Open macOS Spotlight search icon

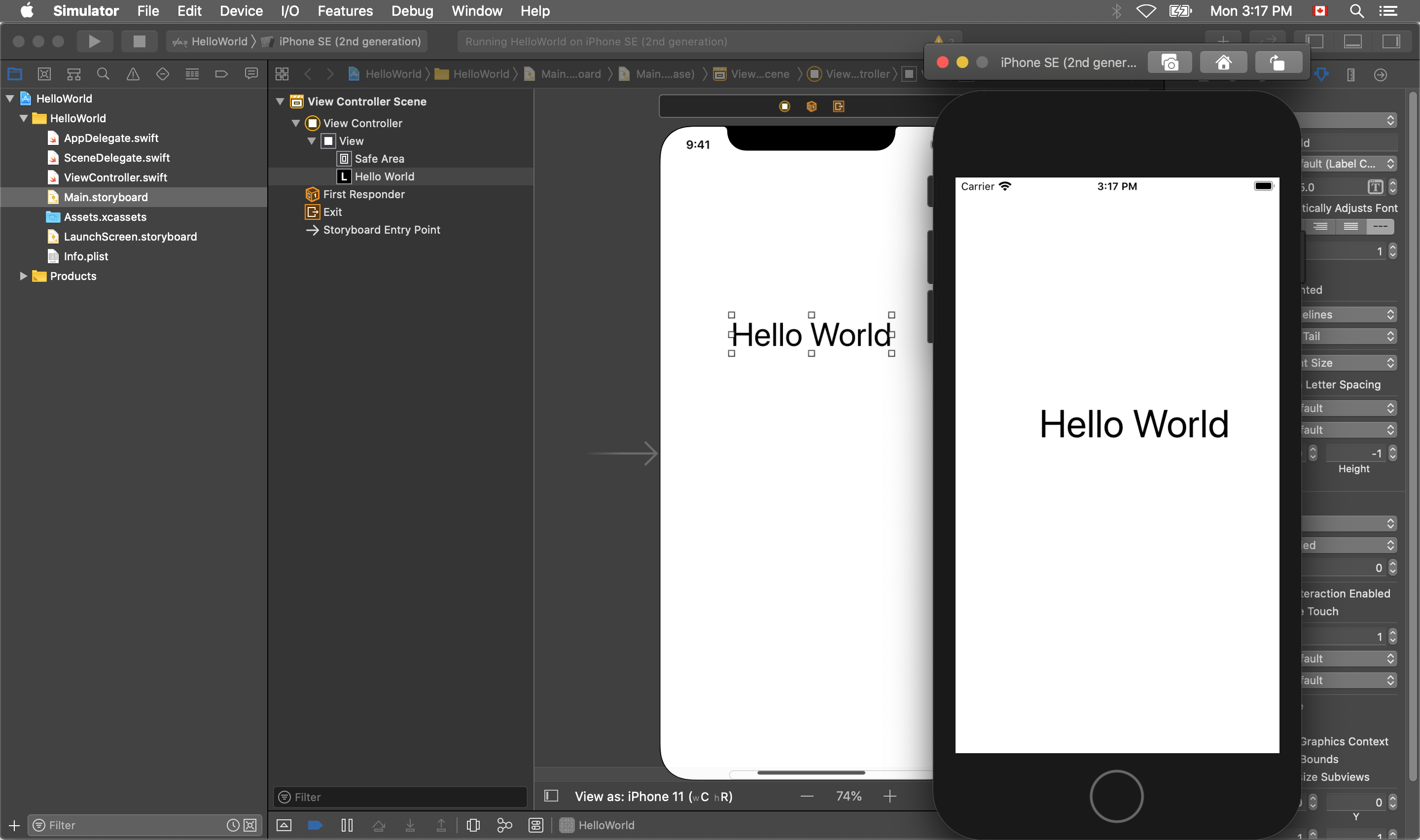pos(1356,11)
